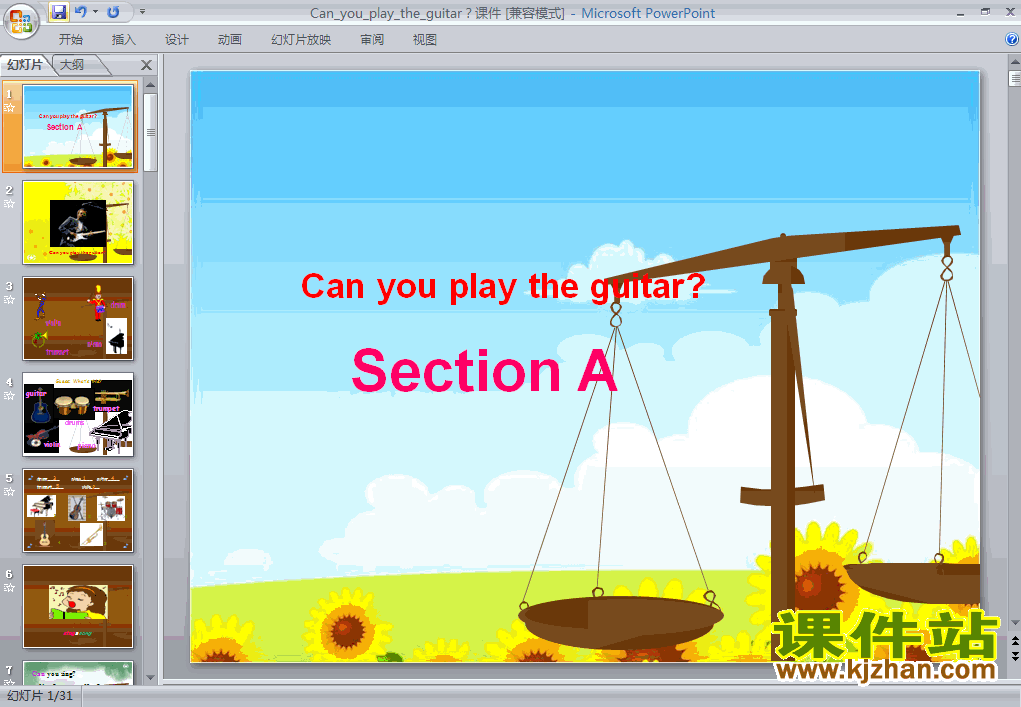Viewport: 1021px width, 707px height.
Task: Click the 'Section A' text on slide
Action: tap(484, 370)
